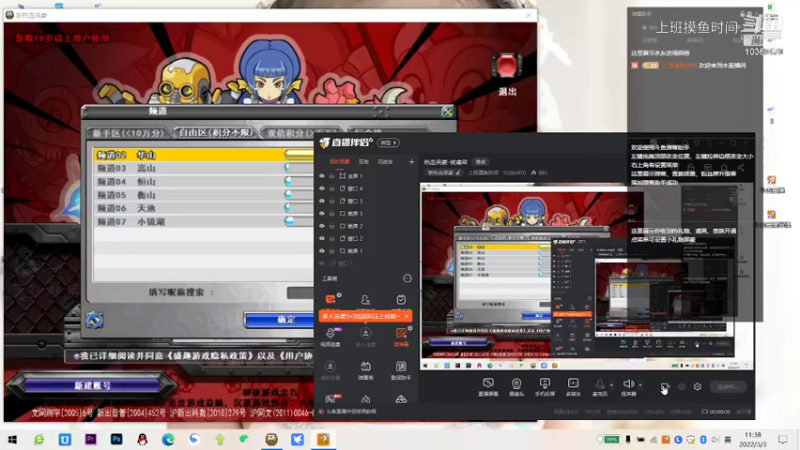Open streaming settings hexagon gear icon
The height and width of the screenshot is (450, 800).
click(x=697, y=387)
